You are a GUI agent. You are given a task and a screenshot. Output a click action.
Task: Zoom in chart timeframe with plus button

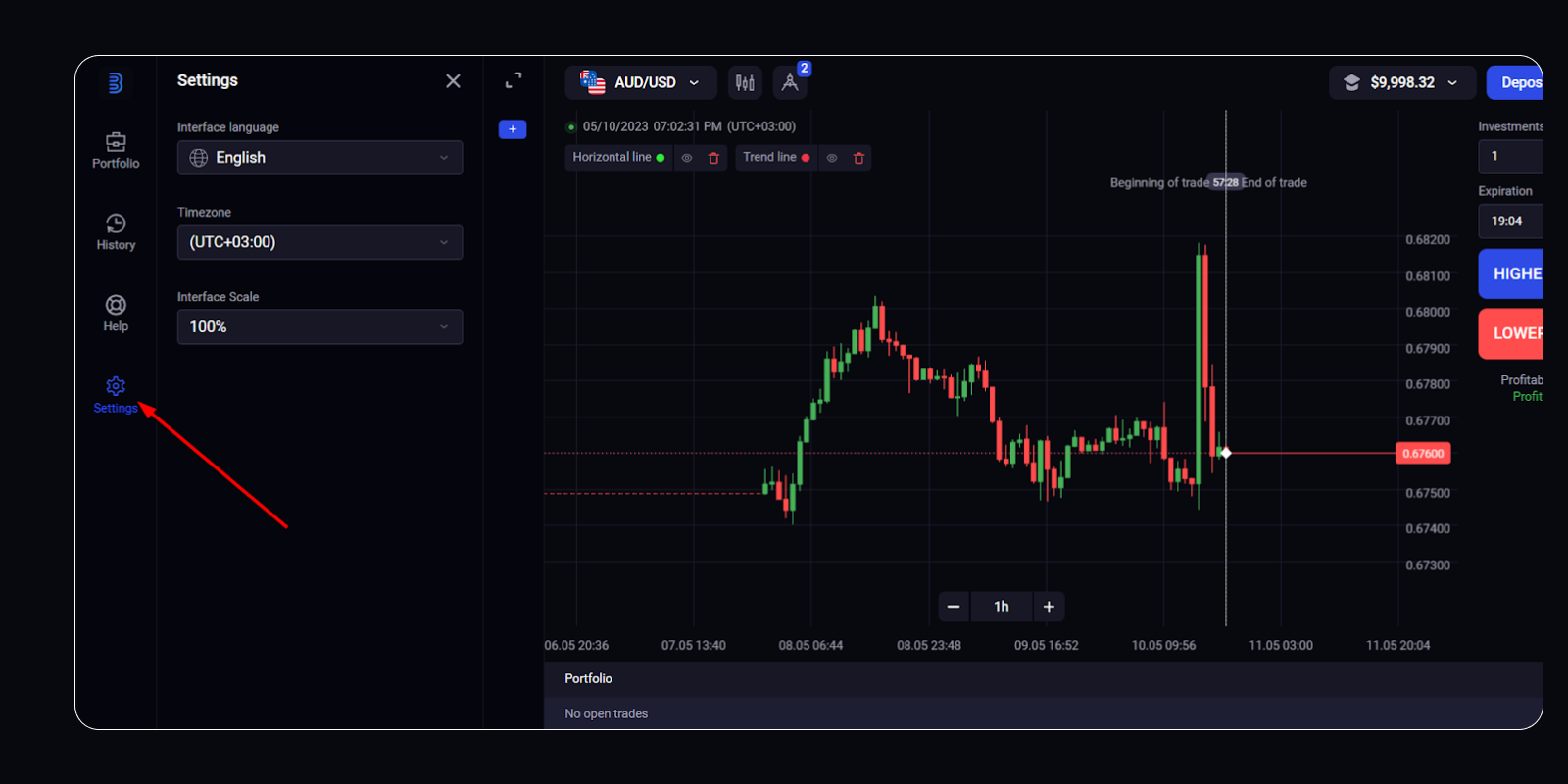pos(1049,607)
